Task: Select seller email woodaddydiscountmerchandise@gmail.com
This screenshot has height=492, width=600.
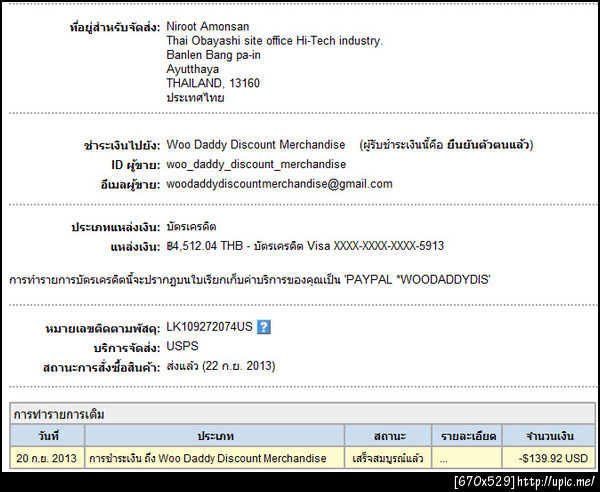Action: click(x=279, y=184)
